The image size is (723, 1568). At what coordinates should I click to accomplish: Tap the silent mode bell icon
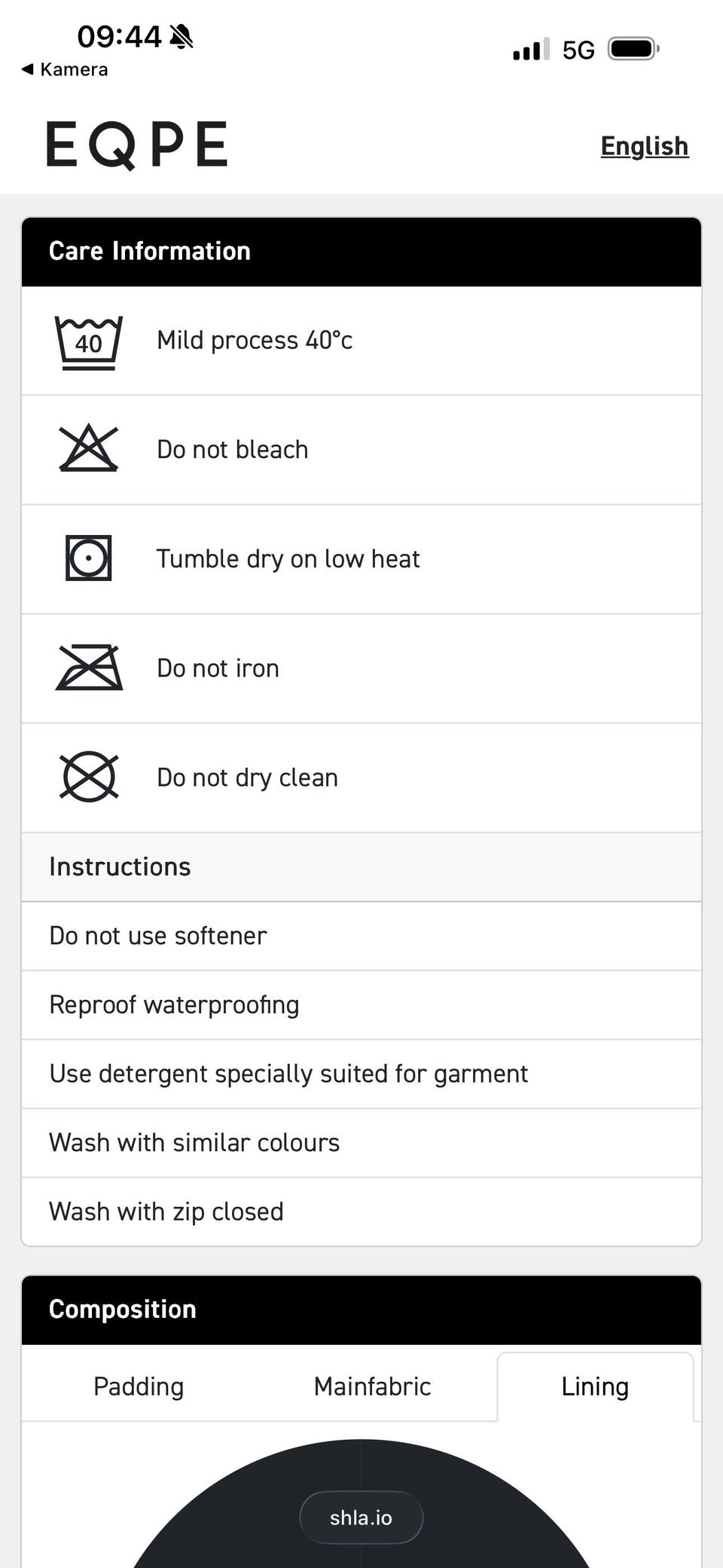(182, 36)
